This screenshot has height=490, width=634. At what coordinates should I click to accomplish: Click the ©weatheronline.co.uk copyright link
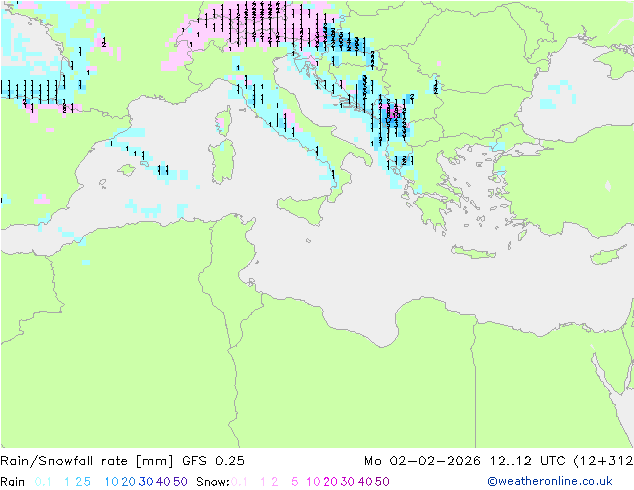(550, 481)
